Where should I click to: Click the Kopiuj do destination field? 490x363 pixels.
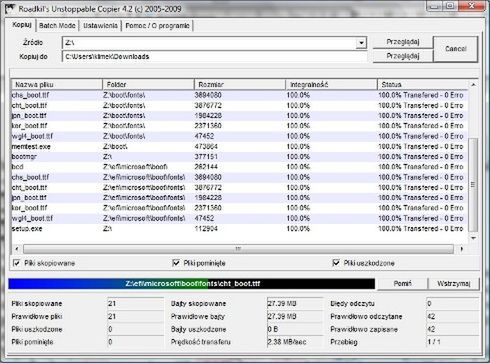(215, 56)
